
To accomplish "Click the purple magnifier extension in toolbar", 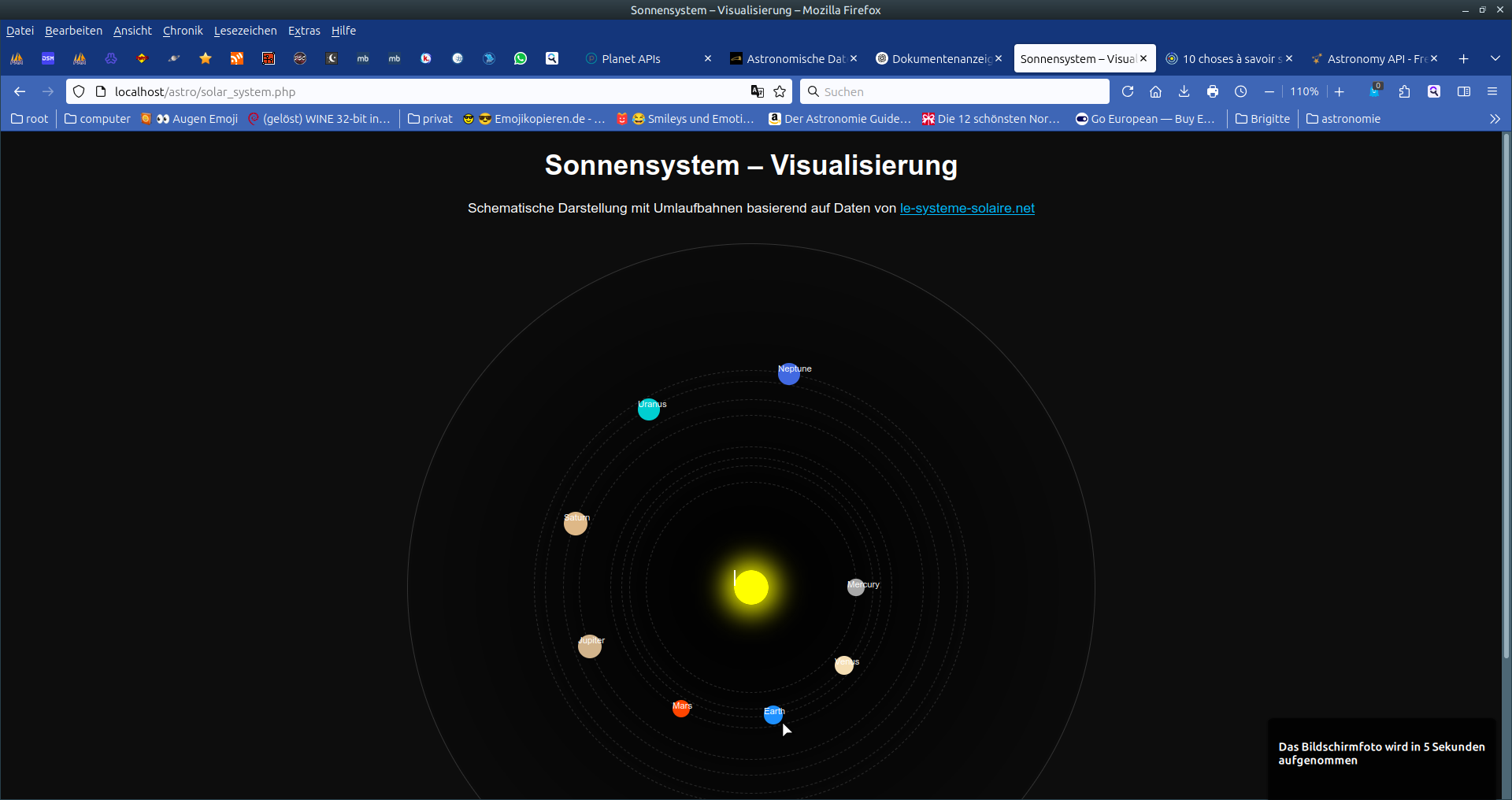I will (1434, 91).
